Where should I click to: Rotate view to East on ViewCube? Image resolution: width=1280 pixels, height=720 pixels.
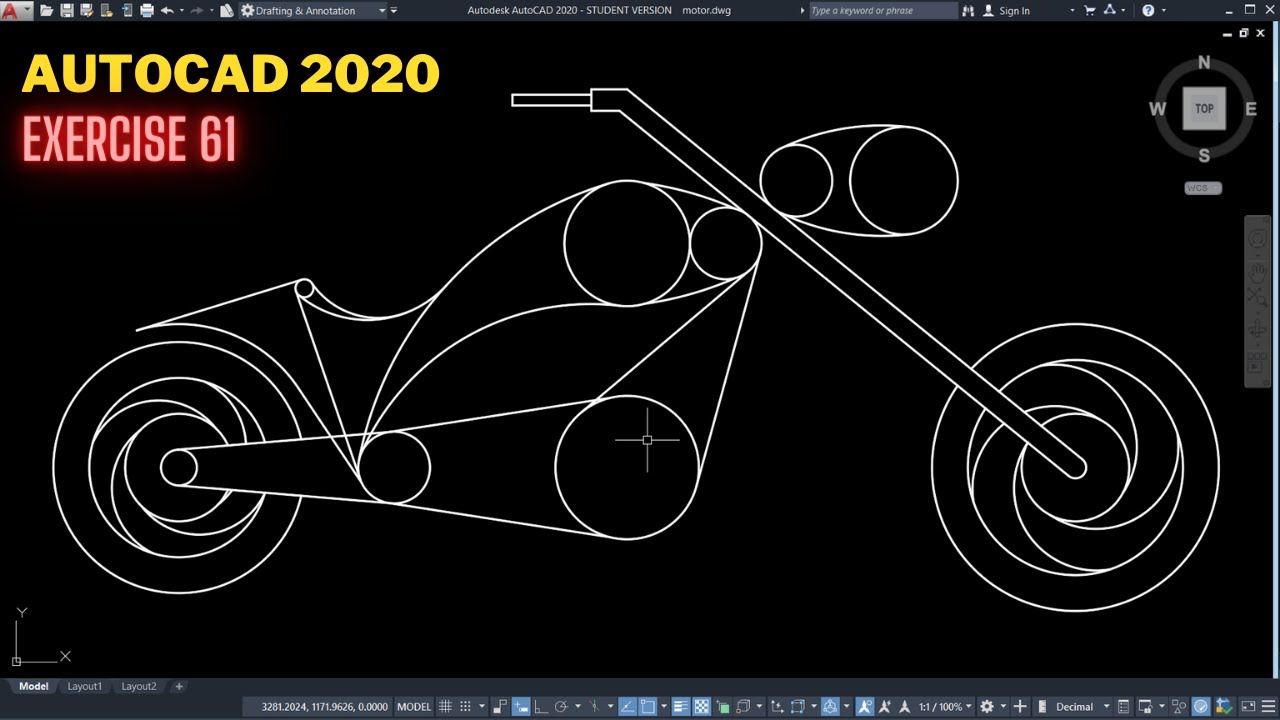(1251, 109)
